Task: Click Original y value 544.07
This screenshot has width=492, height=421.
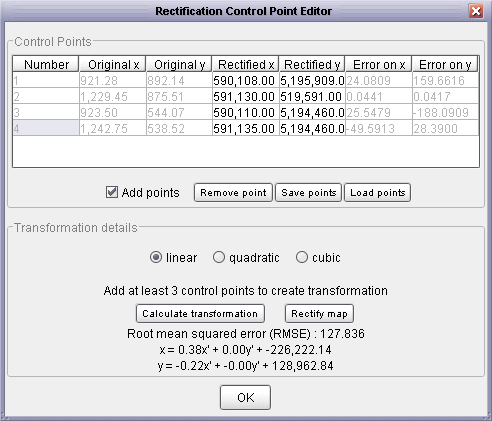Action: coord(179,112)
